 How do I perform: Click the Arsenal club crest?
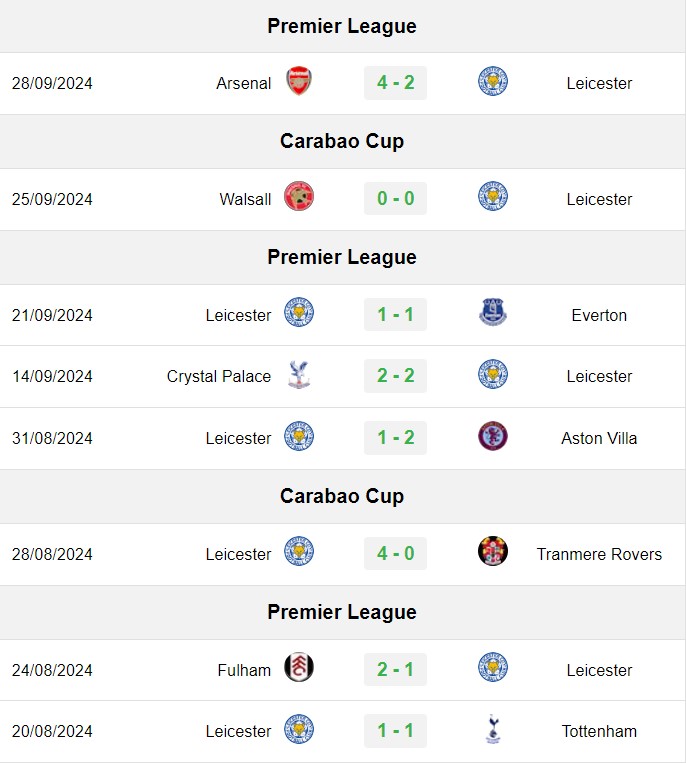[299, 81]
